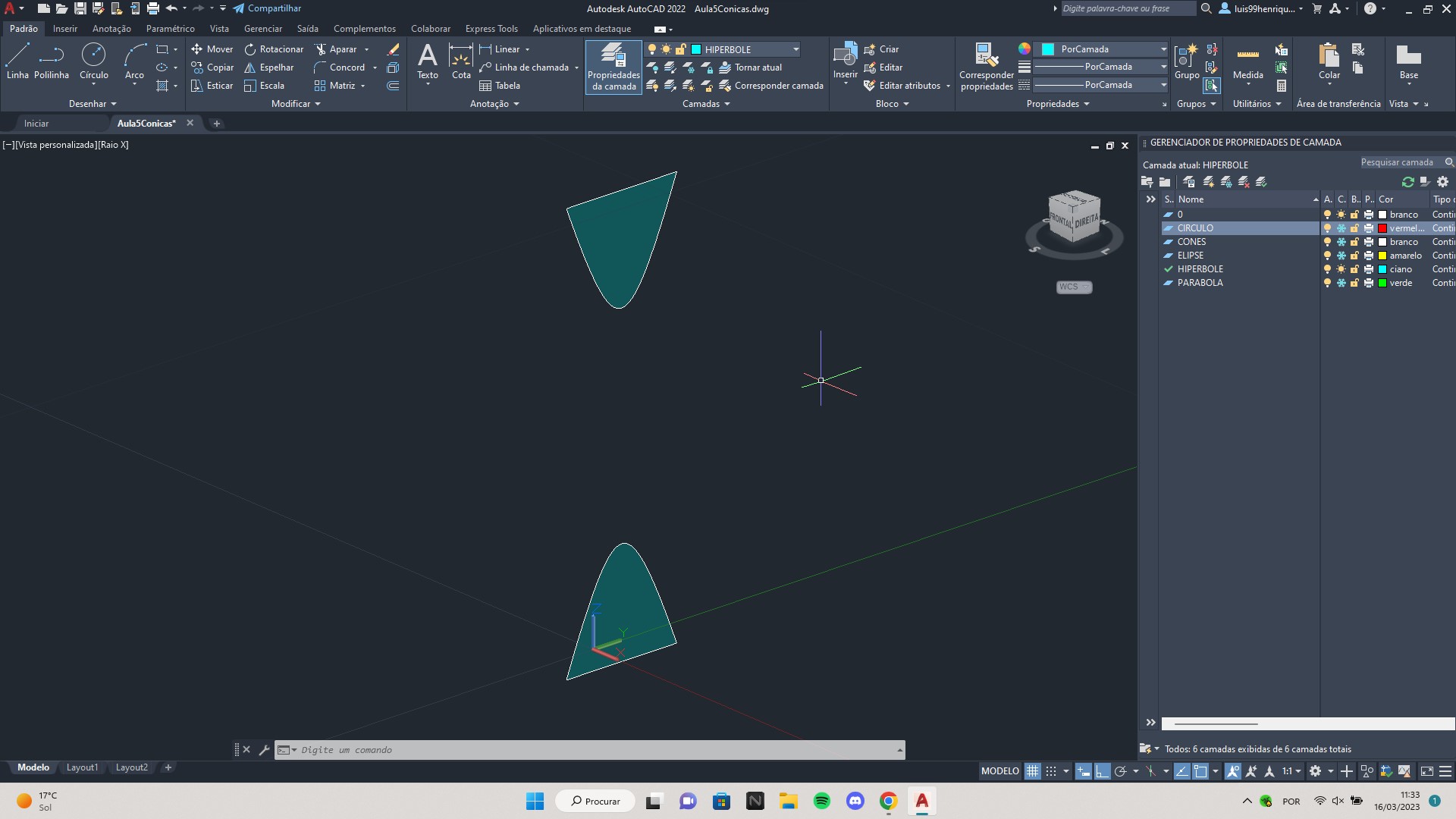Open the Padrão (Standard) ribbon tab

(23, 28)
